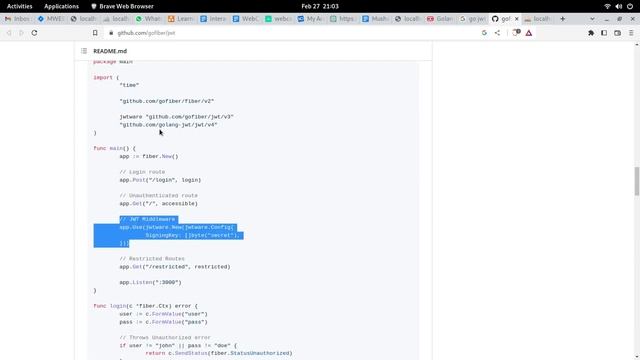This screenshot has width=640, height=360.
Task: Open the browser extensions puzzle icon
Action: 591,33
